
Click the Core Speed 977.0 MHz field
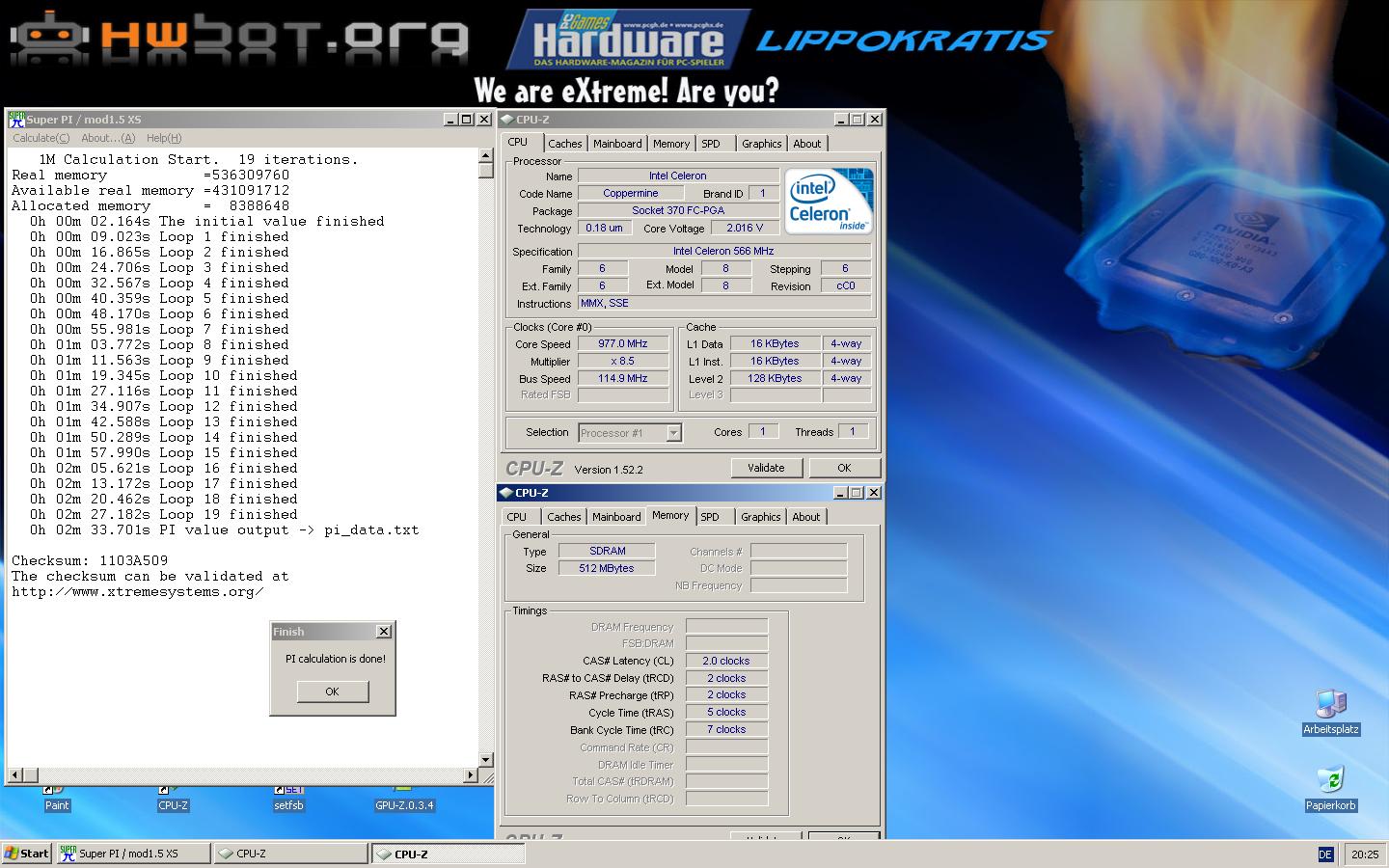pos(623,343)
